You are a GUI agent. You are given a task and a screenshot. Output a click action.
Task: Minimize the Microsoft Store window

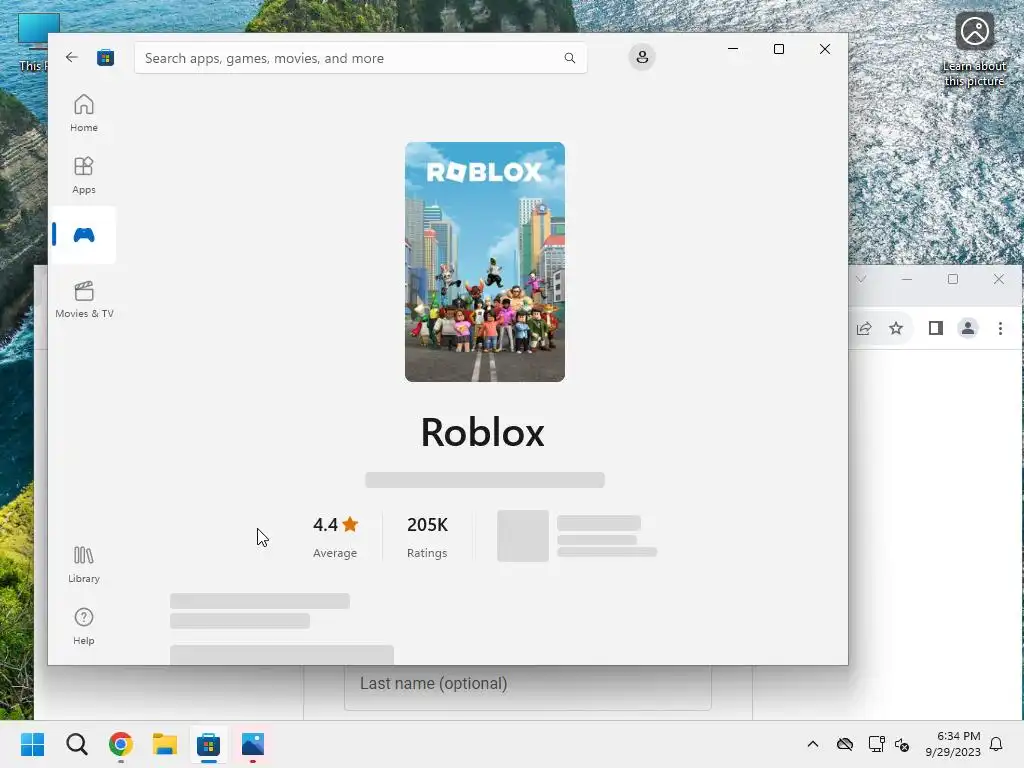pyautogui.click(x=733, y=49)
